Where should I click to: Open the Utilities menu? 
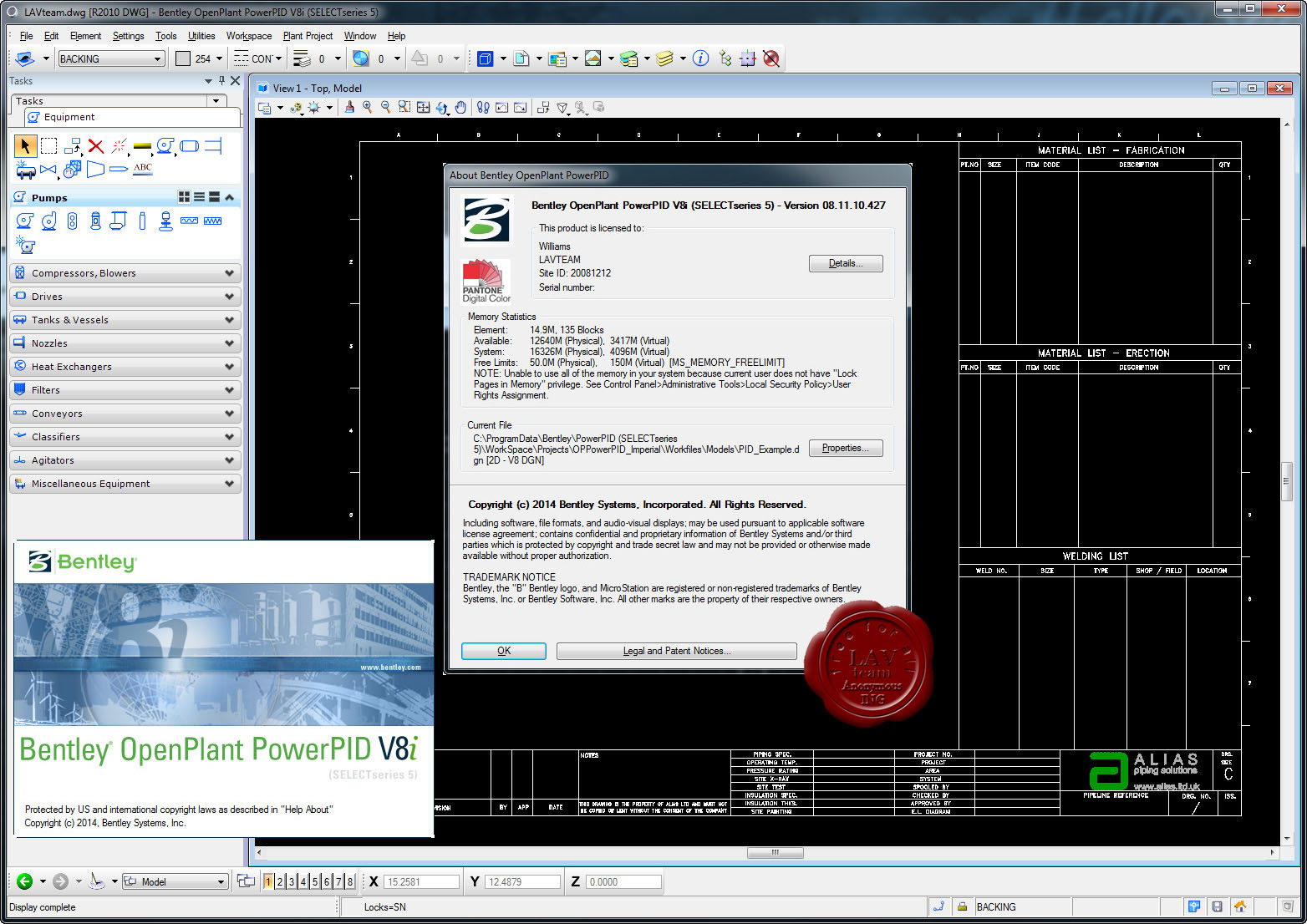pyautogui.click(x=201, y=36)
